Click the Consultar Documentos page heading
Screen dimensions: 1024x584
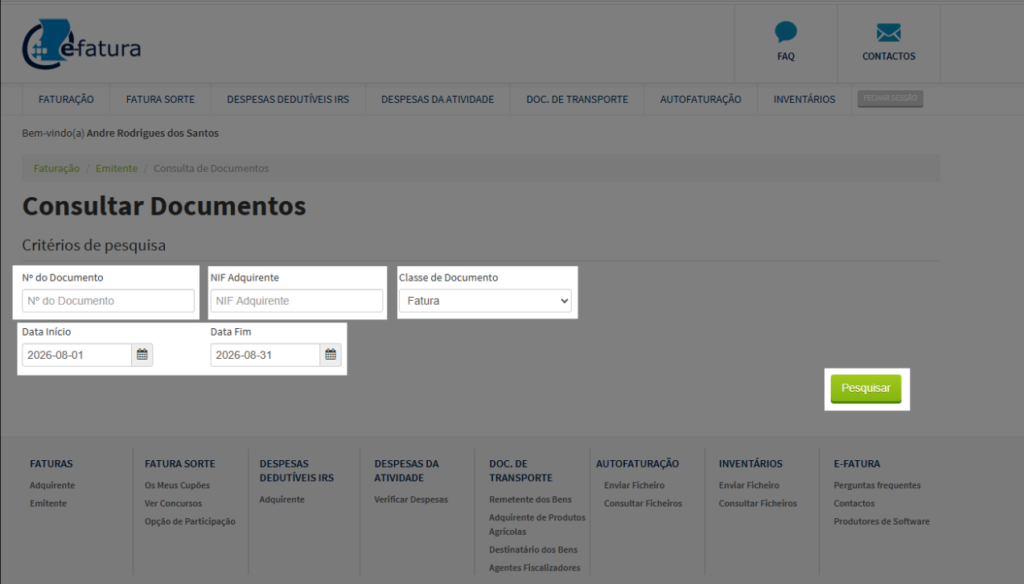(164, 206)
